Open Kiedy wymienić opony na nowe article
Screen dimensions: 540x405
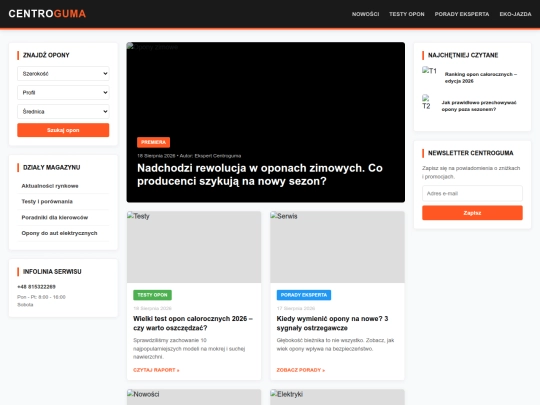(332, 323)
